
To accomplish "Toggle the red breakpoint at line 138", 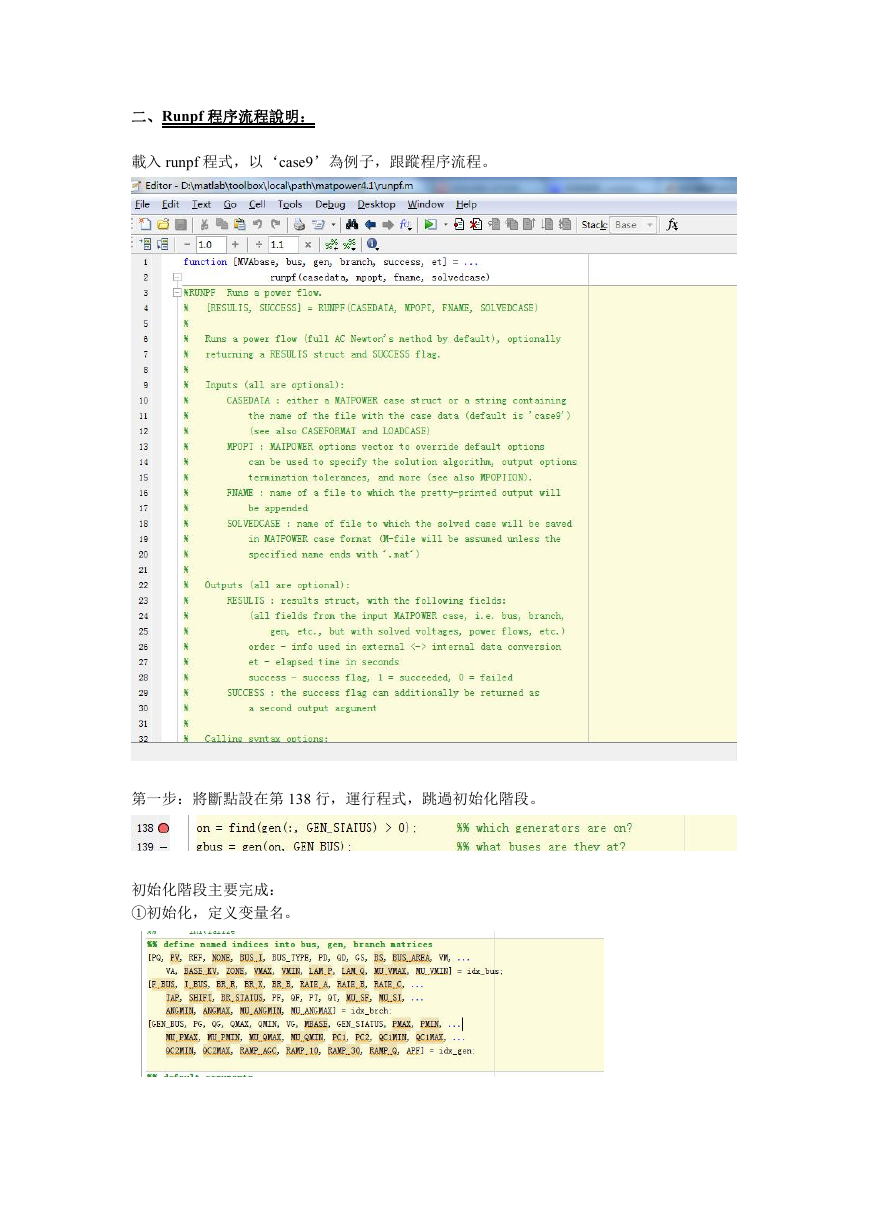I will click(163, 828).
